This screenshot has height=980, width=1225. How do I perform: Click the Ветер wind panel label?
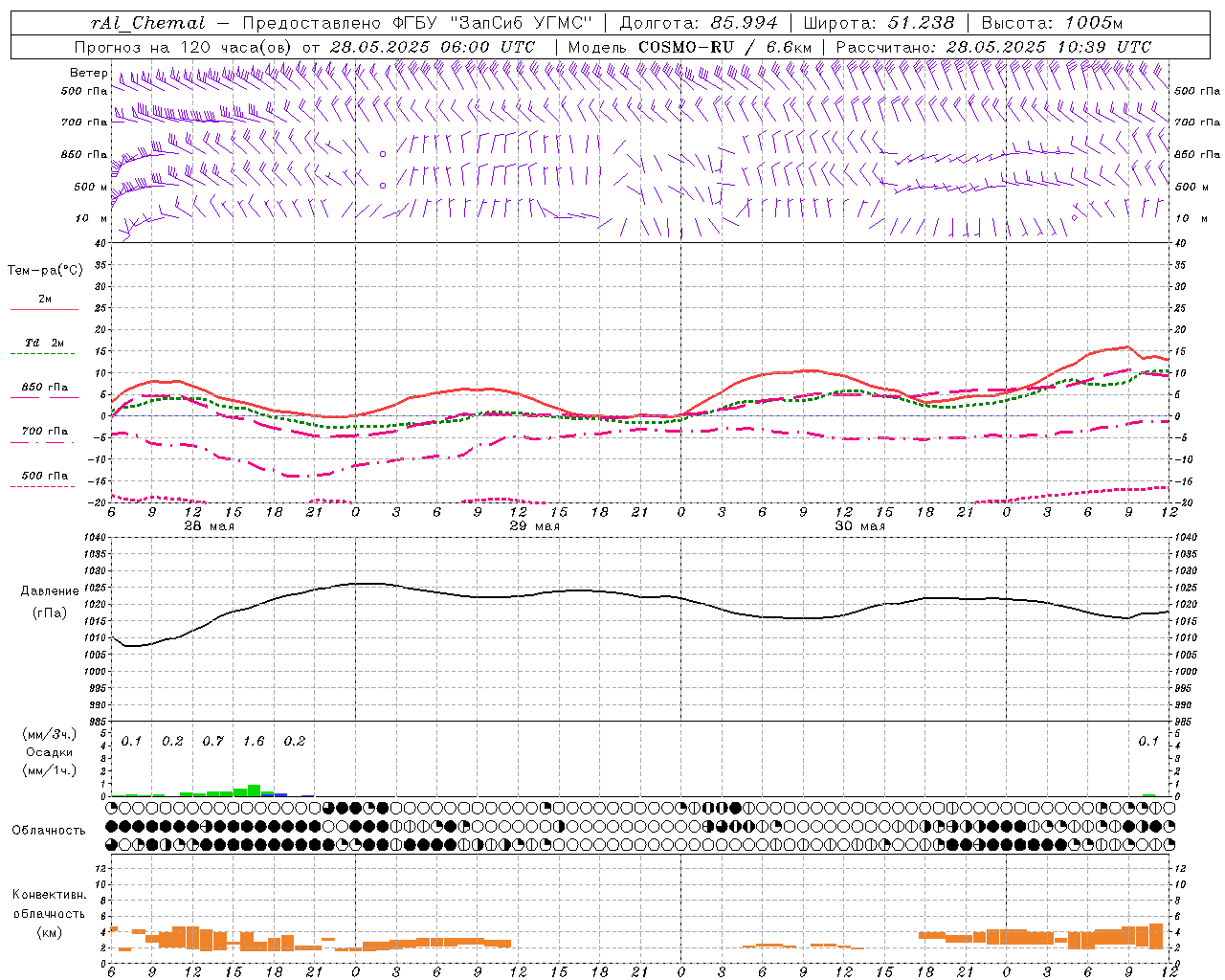pos(88,73)
